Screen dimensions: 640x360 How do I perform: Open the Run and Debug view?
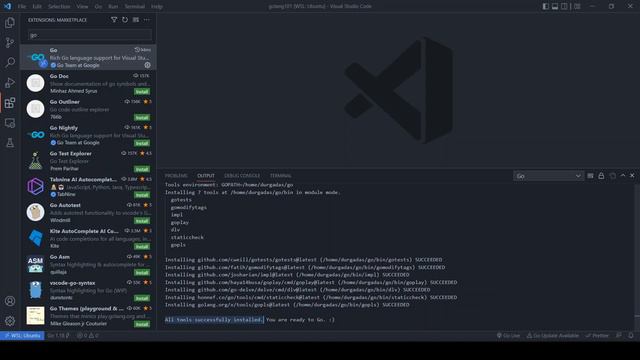click(10, 82)
